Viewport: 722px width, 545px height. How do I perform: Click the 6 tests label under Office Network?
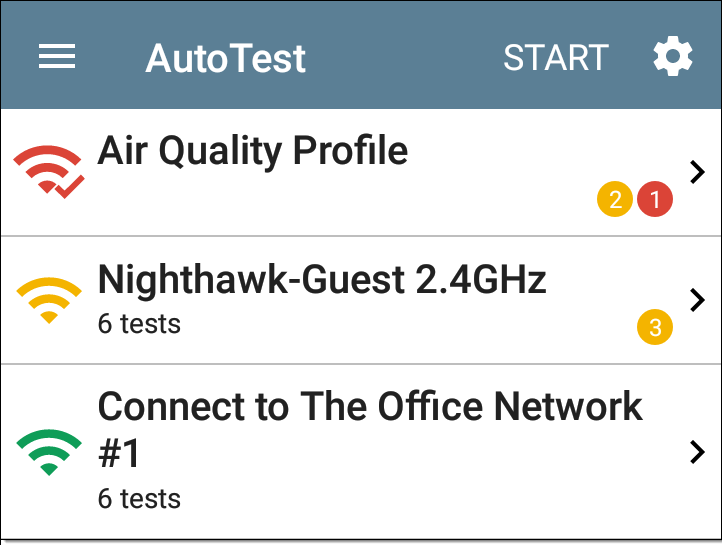pyautogui.click(x=139, y=499)
